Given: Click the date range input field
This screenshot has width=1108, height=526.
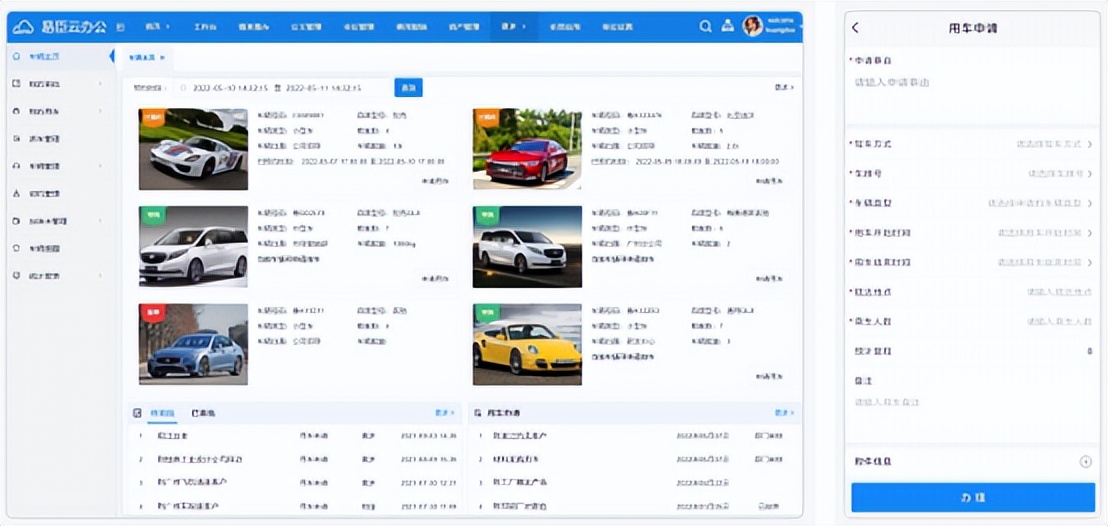Looking at the screenshot, I should [280, 88].
